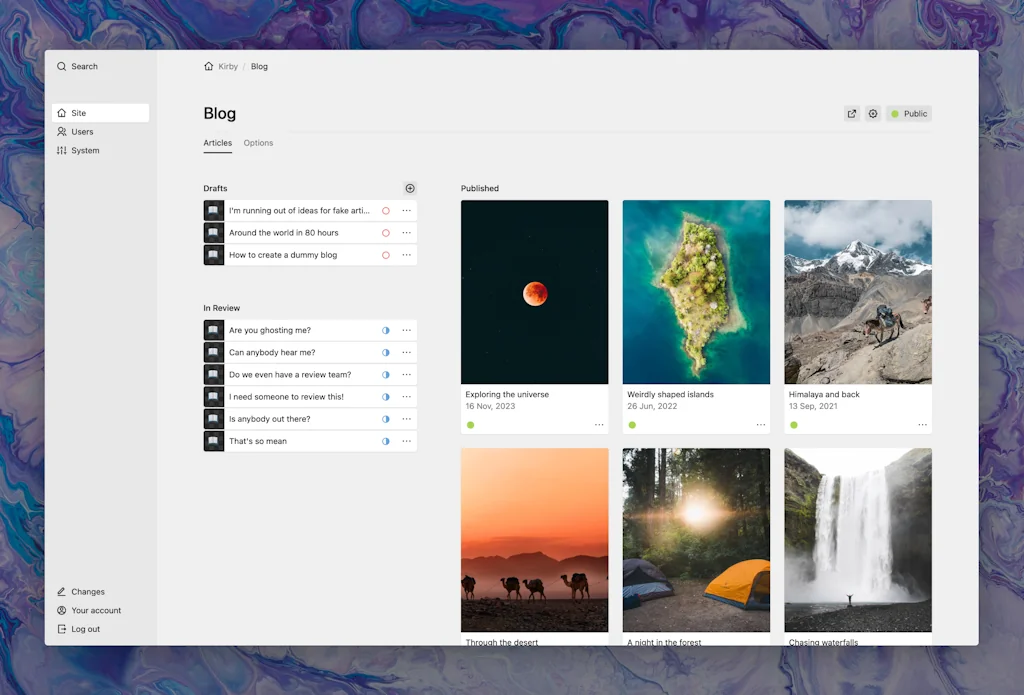Switch to the Options tab
This screenshot has width=1024, height=695.
tap(258, 143)
